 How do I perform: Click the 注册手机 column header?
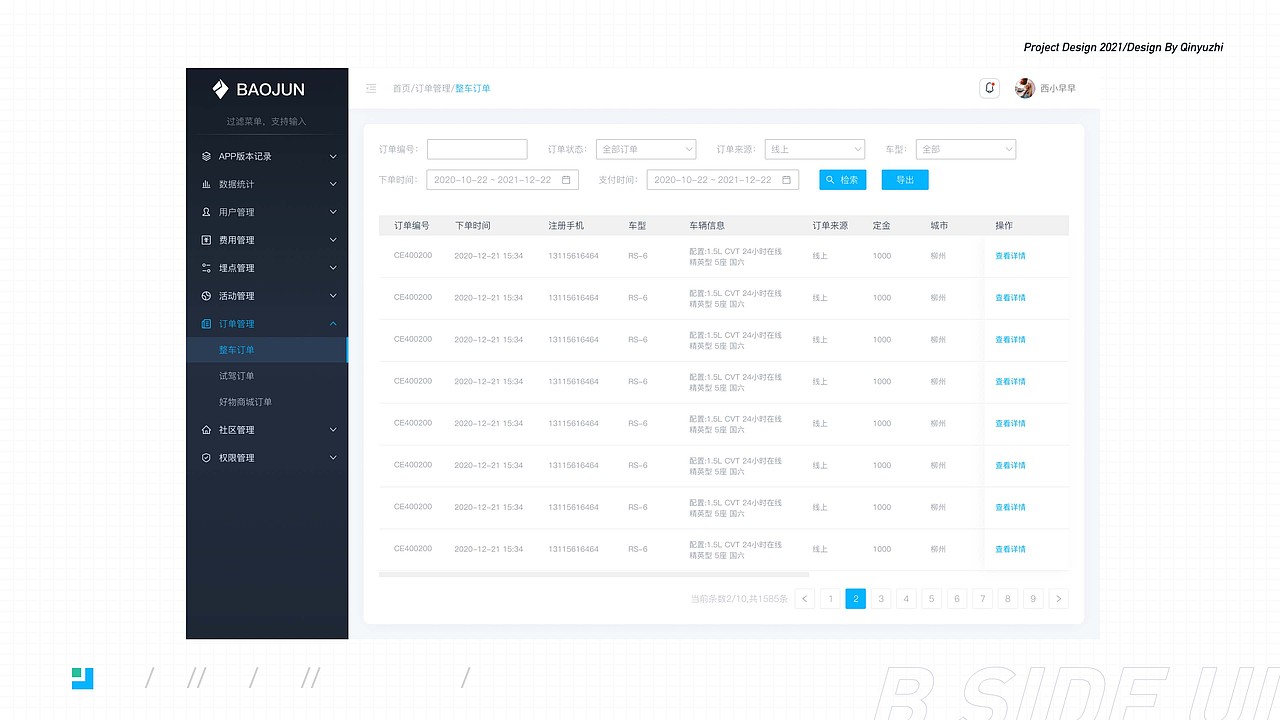coord(566,226)
